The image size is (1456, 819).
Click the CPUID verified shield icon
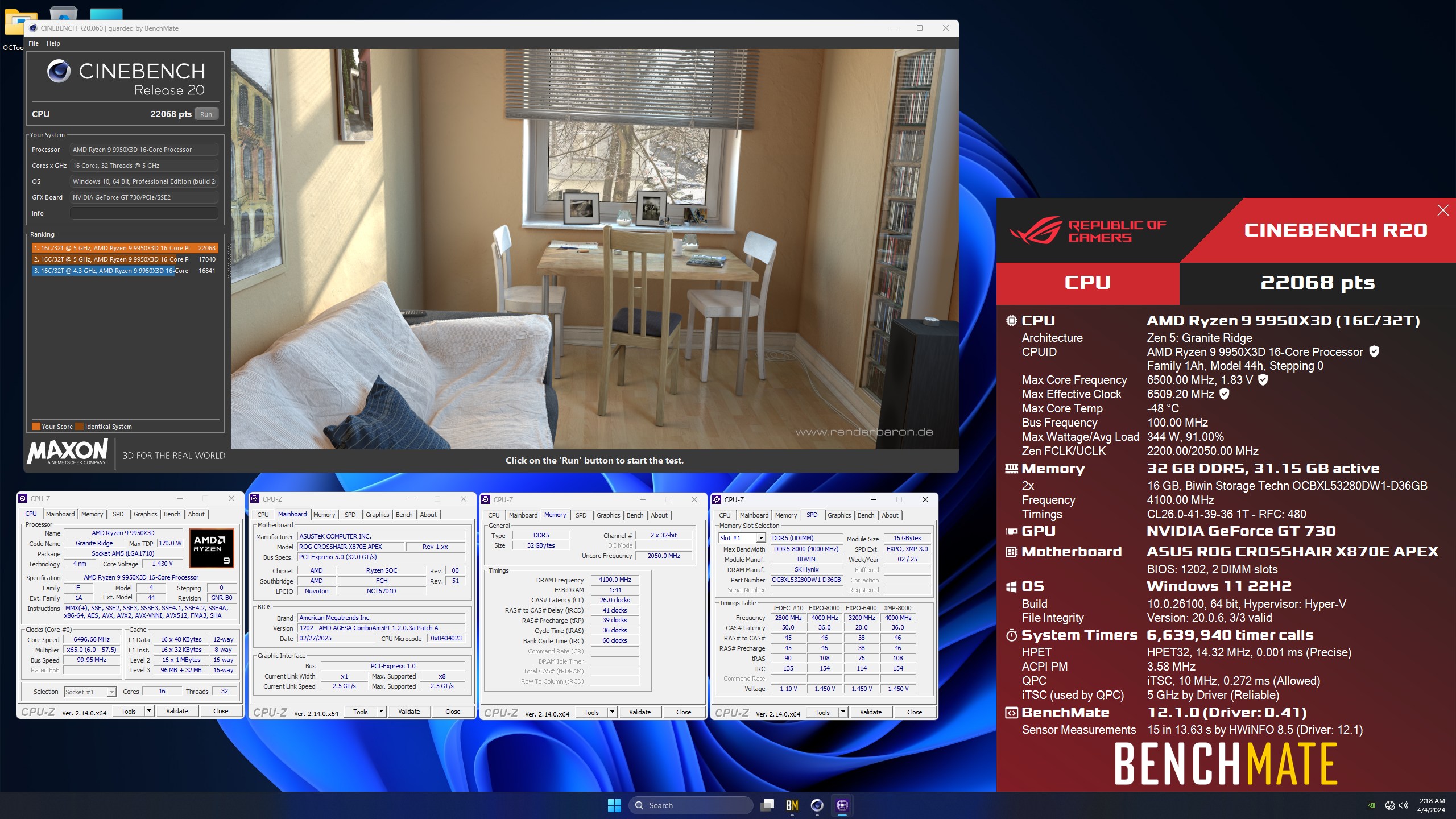pyautogui.click(x=1374, y=351)
